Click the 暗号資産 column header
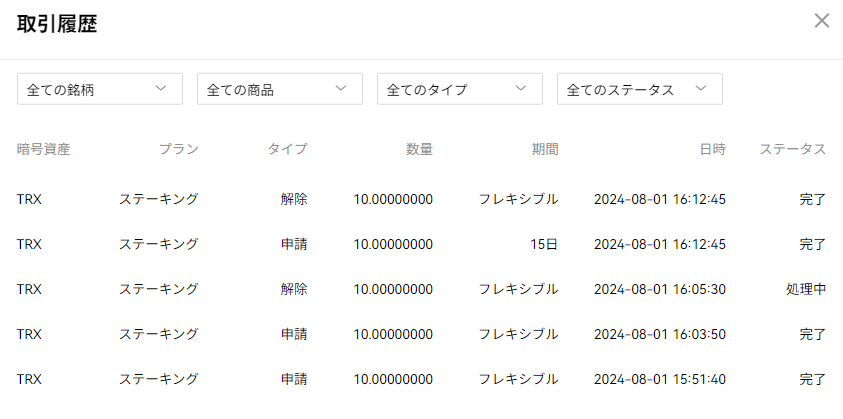 [44, 150]
